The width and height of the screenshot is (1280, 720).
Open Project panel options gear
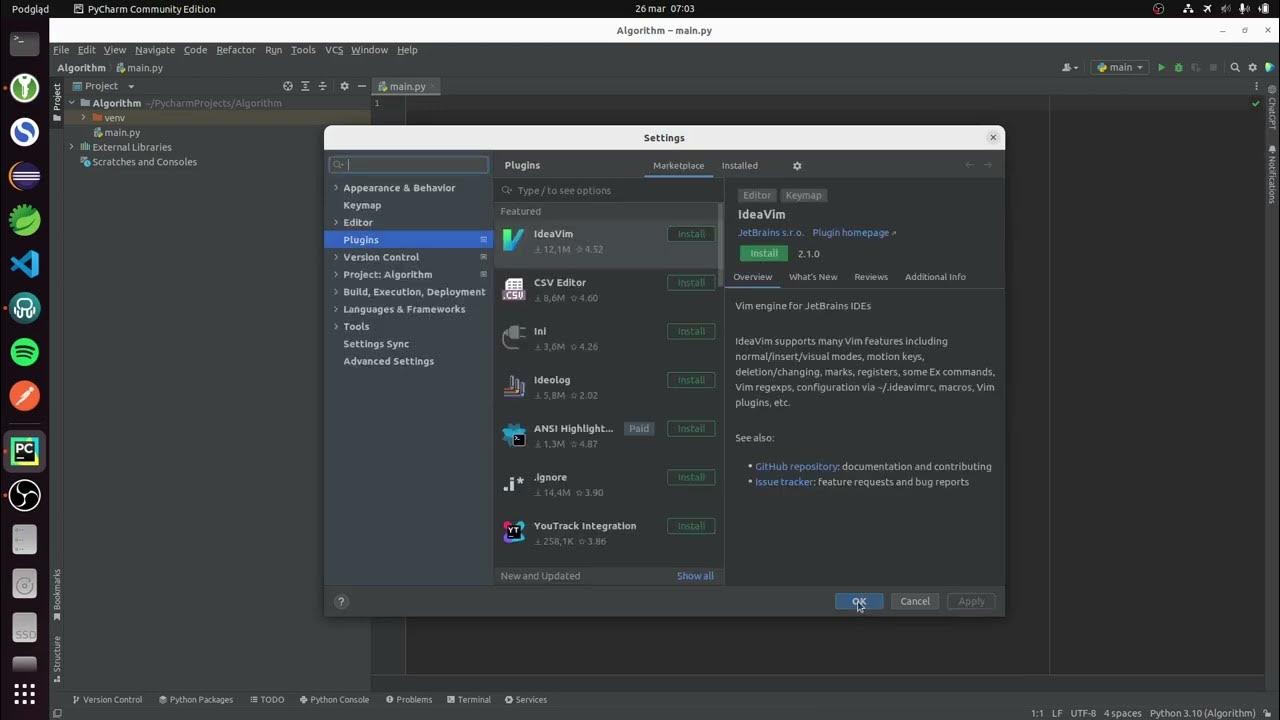[x=345, y=86]
